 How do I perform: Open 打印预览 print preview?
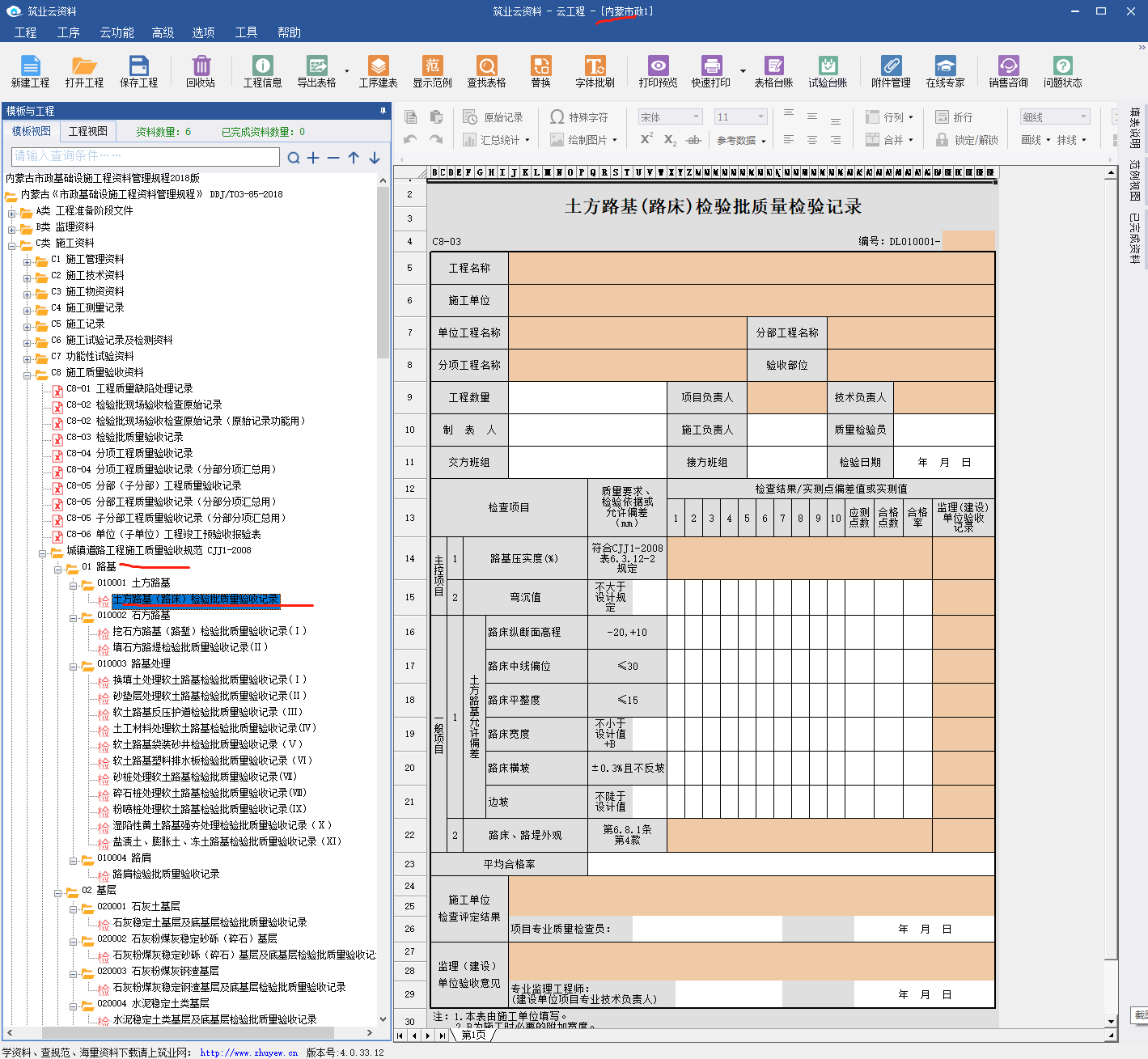658,71
